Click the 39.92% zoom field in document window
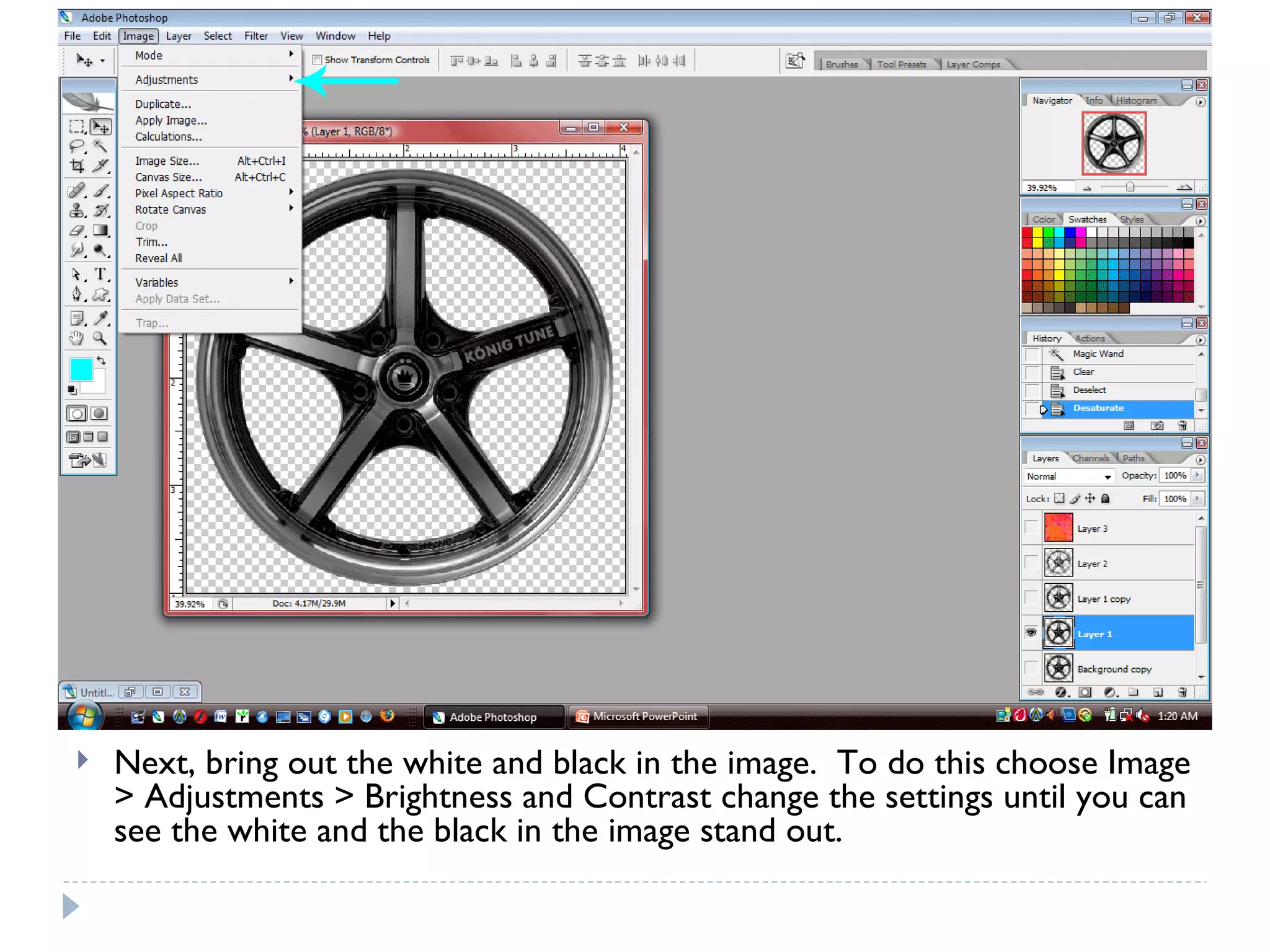Image resolution: width=1270 pixels, height=952 pixels. 190,604
